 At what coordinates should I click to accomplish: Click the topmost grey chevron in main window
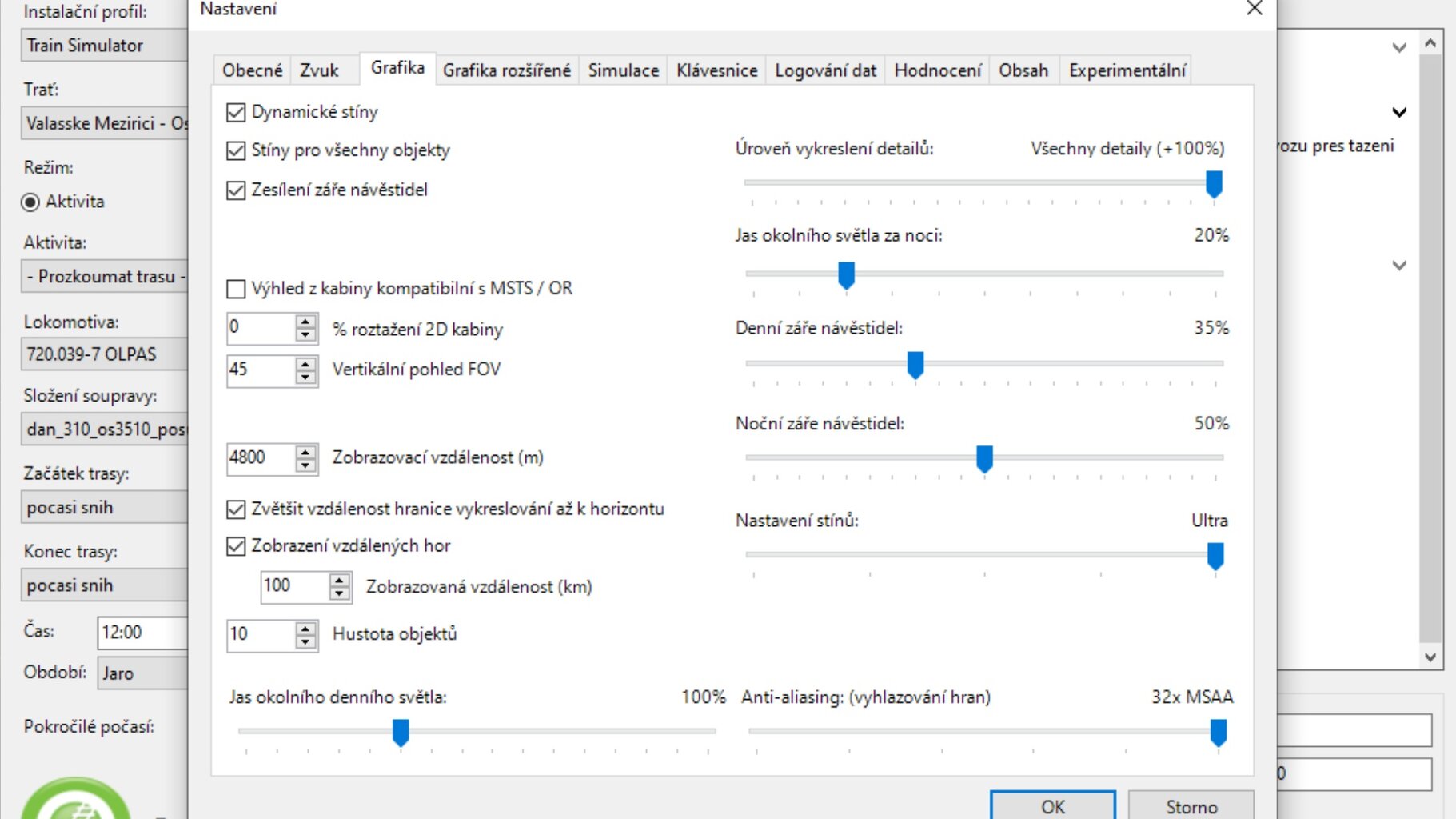tap(1399, 47)
